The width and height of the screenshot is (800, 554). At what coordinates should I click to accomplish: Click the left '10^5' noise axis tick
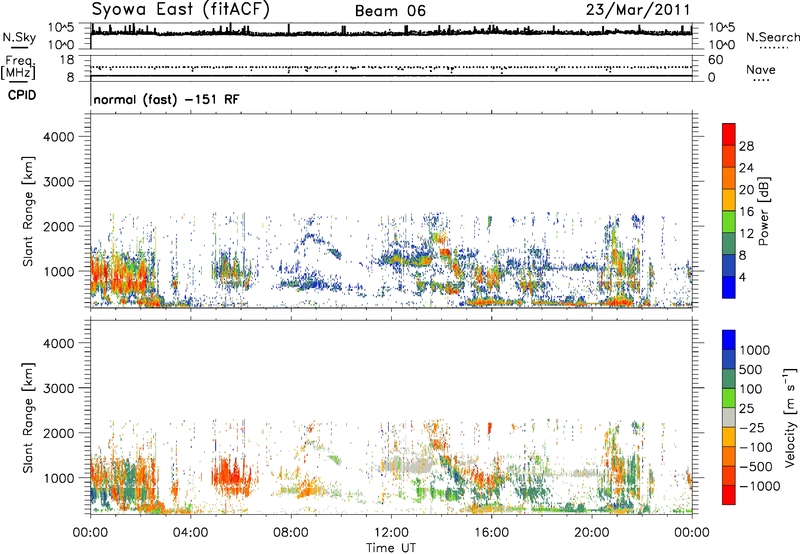click(x=61, y=28)
